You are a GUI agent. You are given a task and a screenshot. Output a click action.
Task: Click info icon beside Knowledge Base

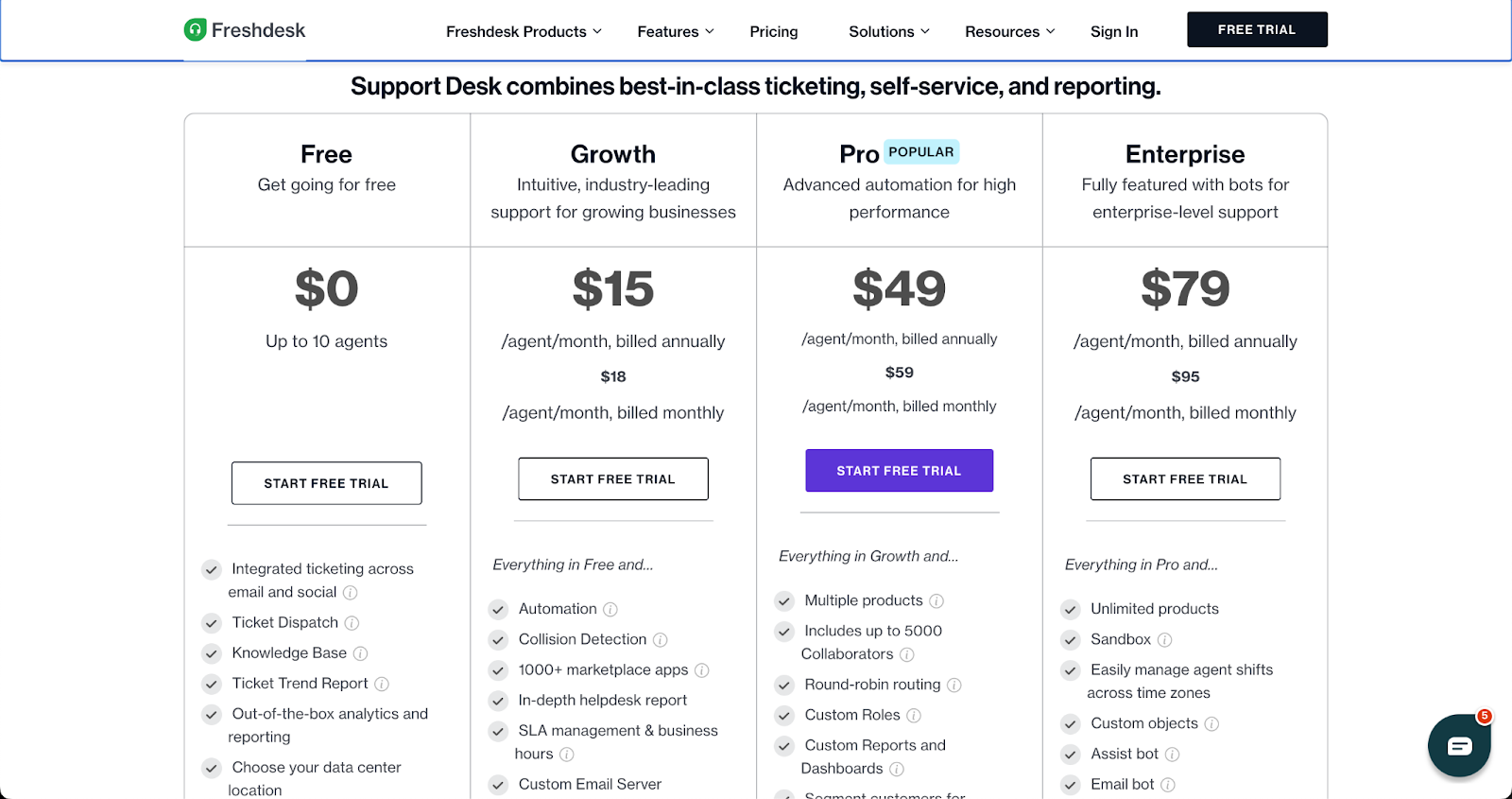tap(360, 653)
